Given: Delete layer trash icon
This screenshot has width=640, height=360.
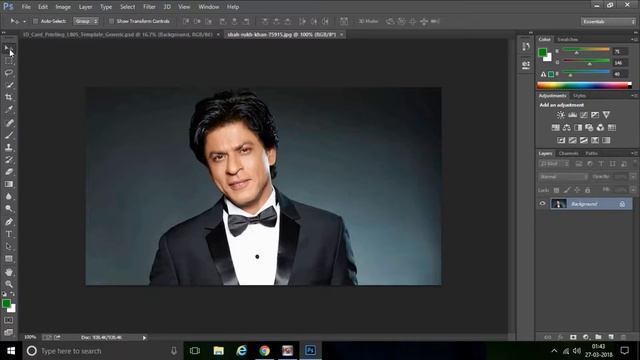Looking at the screenshot, I should 623,337.
